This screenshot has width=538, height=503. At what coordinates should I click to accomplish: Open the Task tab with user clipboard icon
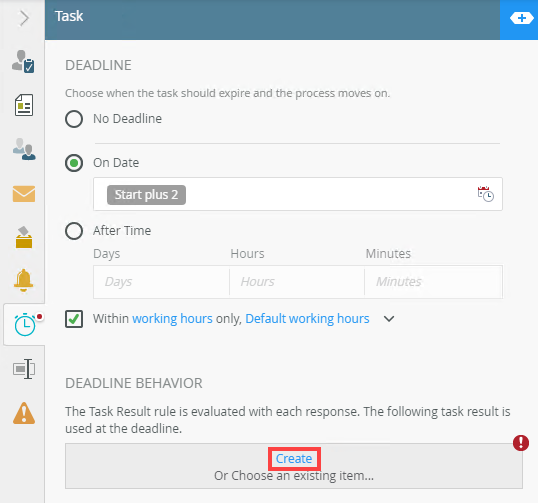tap(23, 62)
